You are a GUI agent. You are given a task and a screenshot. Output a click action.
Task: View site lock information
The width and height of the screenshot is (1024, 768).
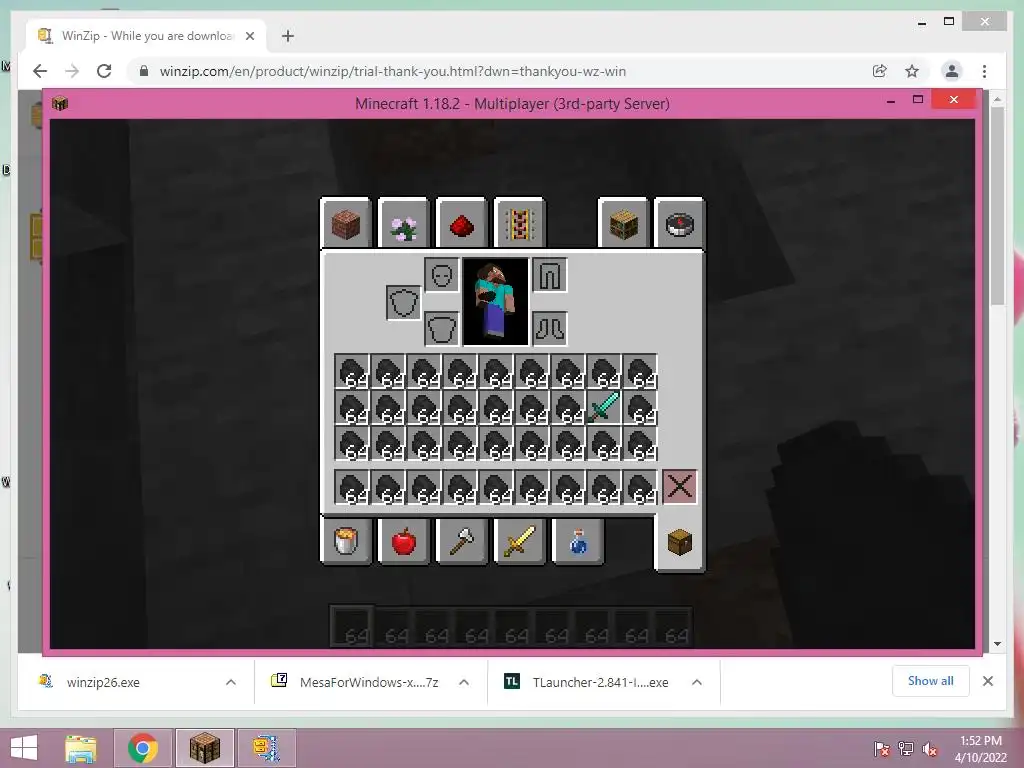[x=144, y=71]
